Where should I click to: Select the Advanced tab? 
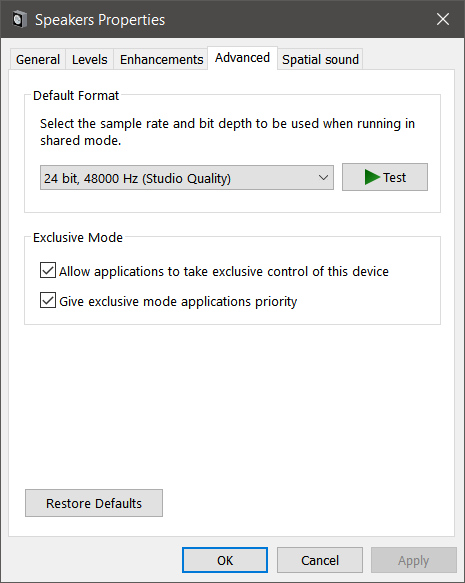(242, 58)
